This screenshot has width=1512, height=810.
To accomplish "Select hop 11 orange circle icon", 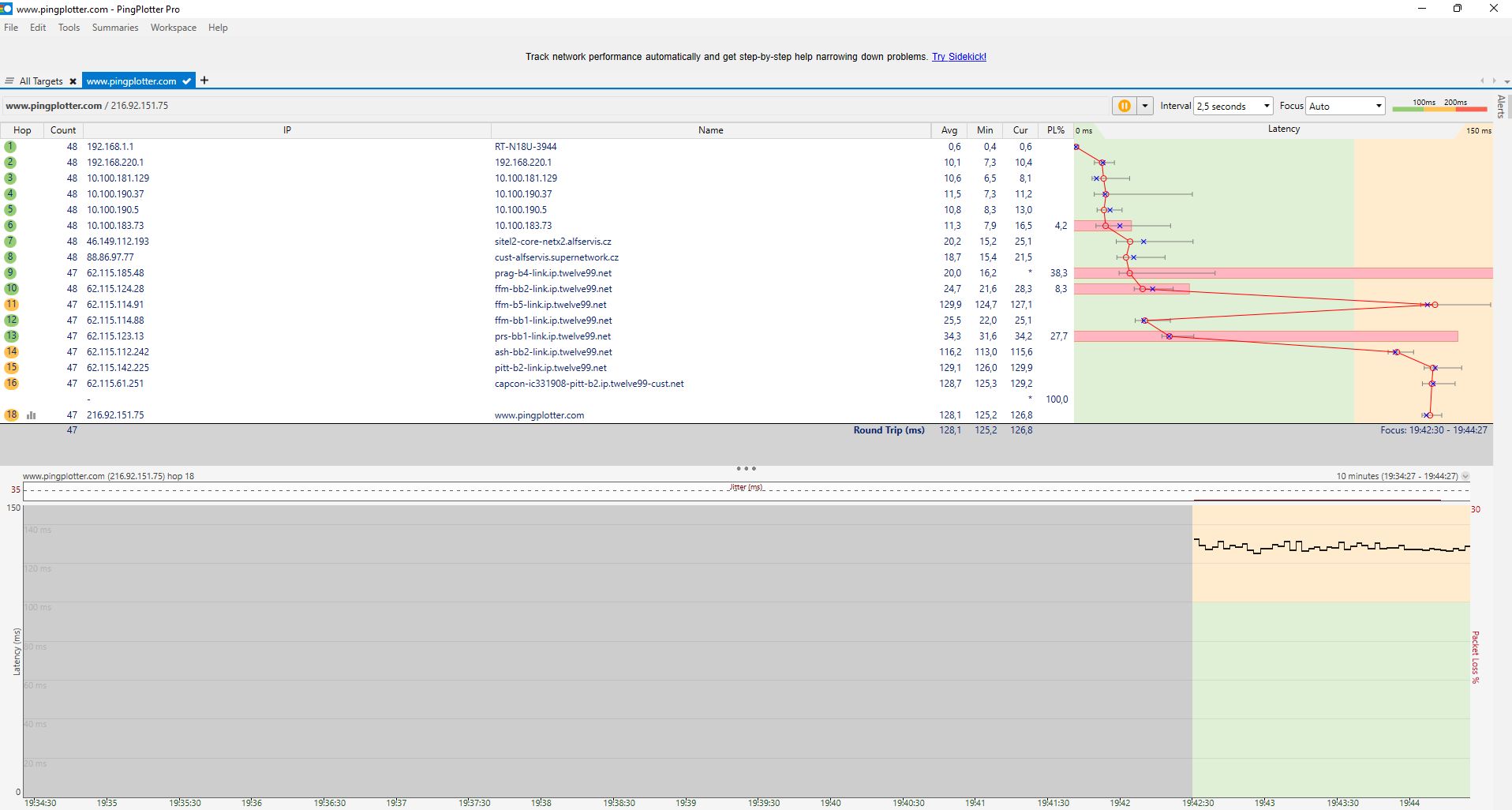I will [11, 305].
